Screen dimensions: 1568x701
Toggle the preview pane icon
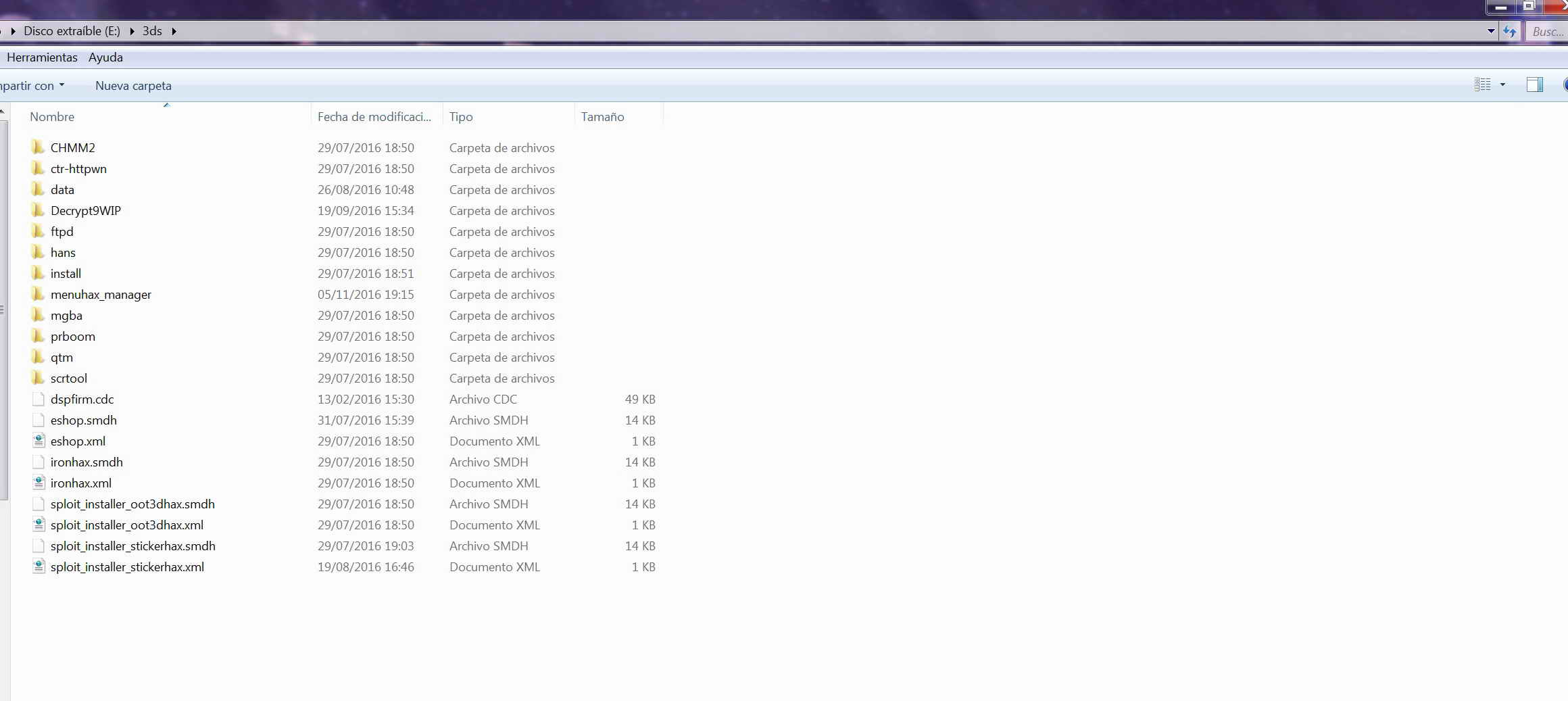1535,84
